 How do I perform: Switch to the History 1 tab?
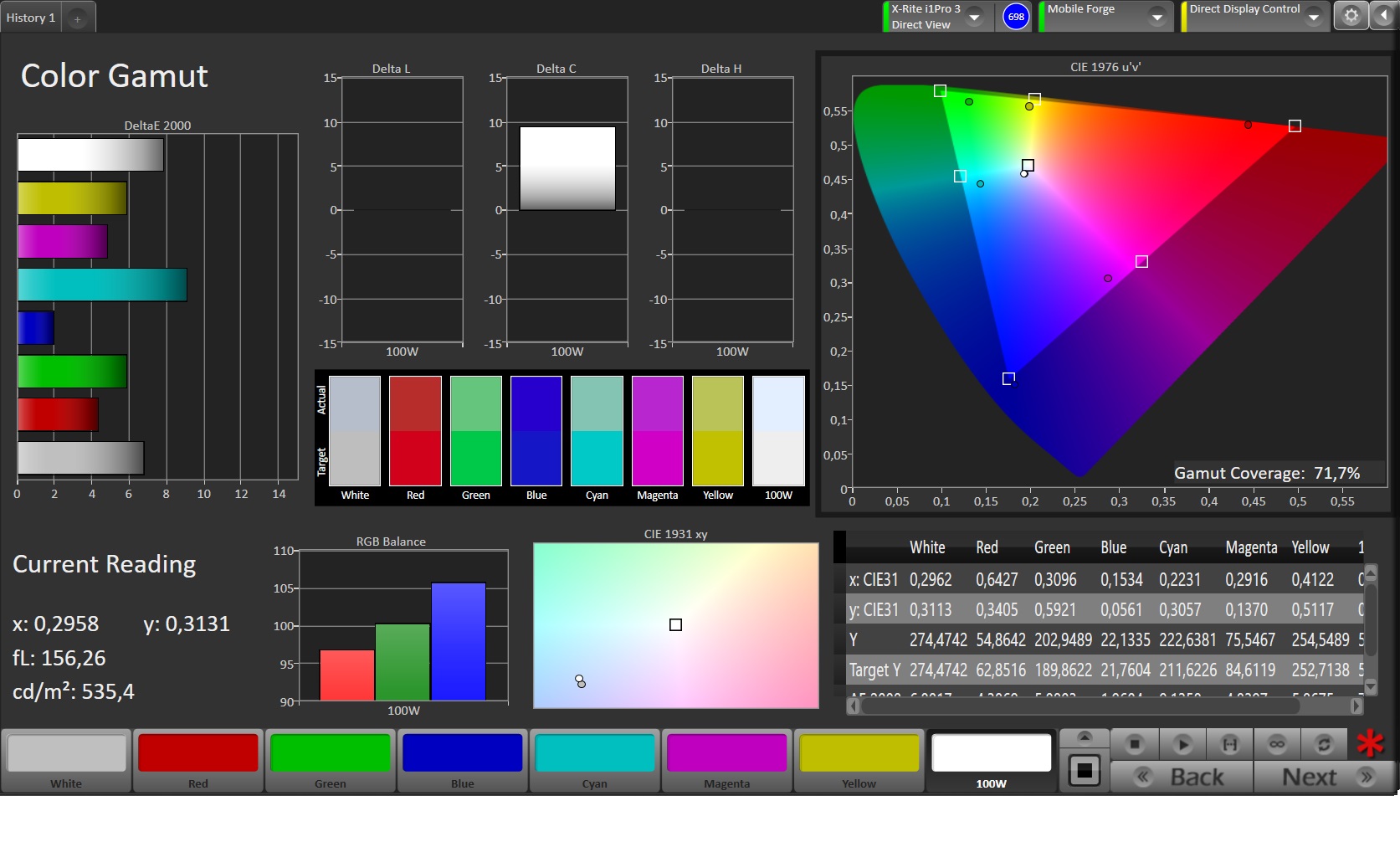point(31,18)
